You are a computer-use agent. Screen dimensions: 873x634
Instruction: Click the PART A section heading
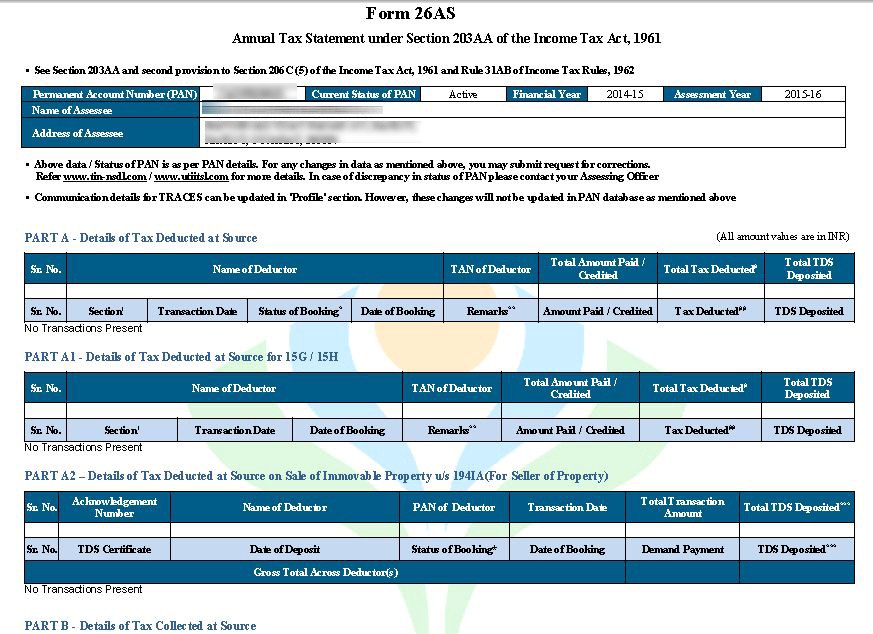coord(141,238)
